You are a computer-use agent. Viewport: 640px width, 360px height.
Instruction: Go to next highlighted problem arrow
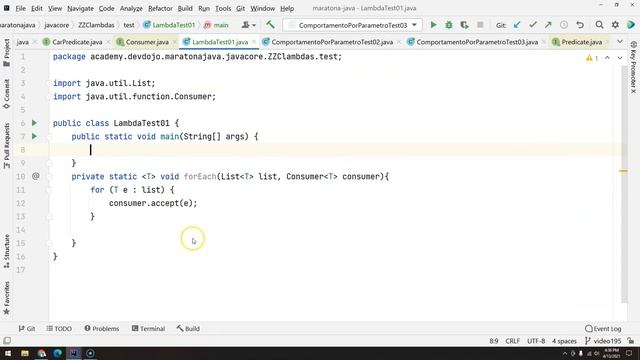pos(620,58)
